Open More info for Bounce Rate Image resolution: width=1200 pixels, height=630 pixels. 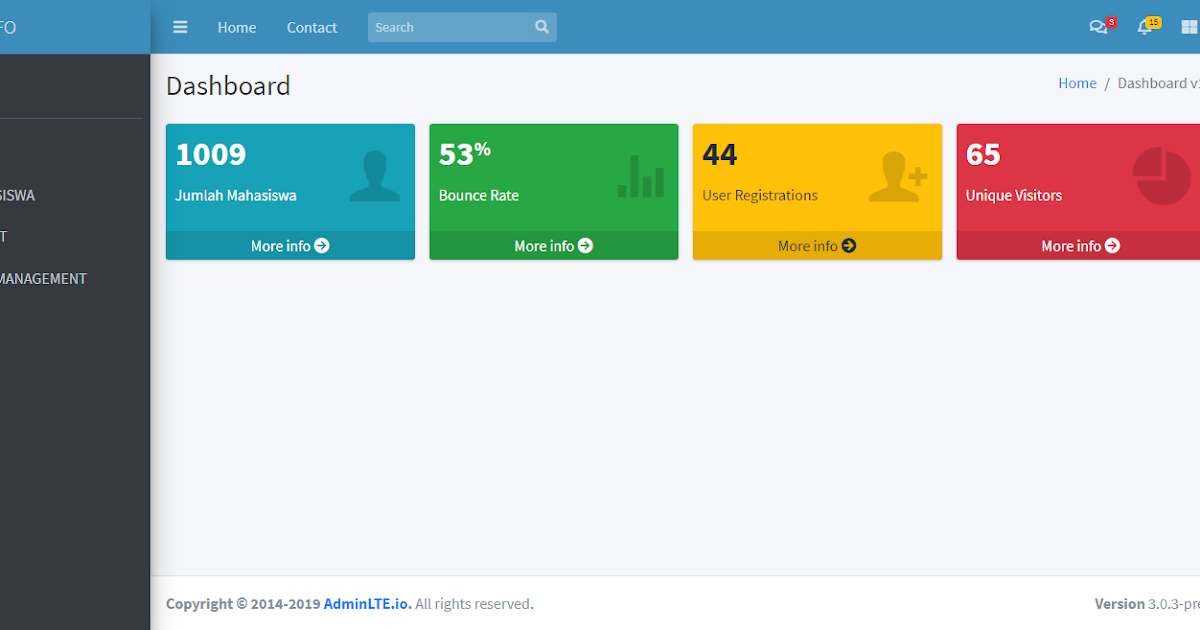[x=553, y=245]
